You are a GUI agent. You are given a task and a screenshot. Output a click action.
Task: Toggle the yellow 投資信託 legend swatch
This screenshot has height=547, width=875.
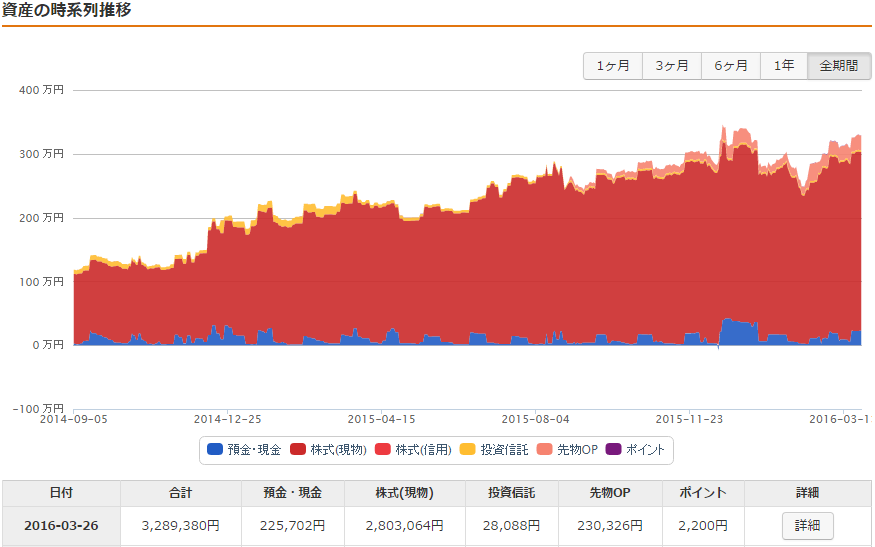(468, 449)
